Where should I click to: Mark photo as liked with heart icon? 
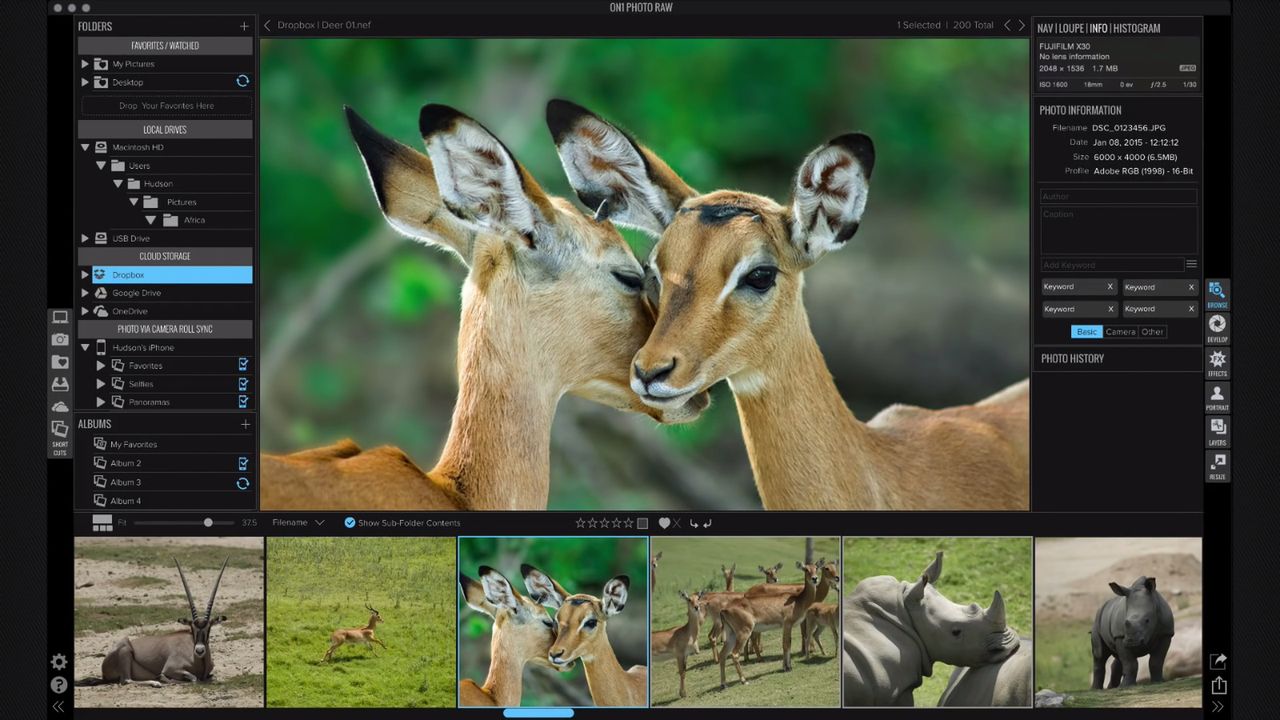pyautogui.click(x=664, y=523)
